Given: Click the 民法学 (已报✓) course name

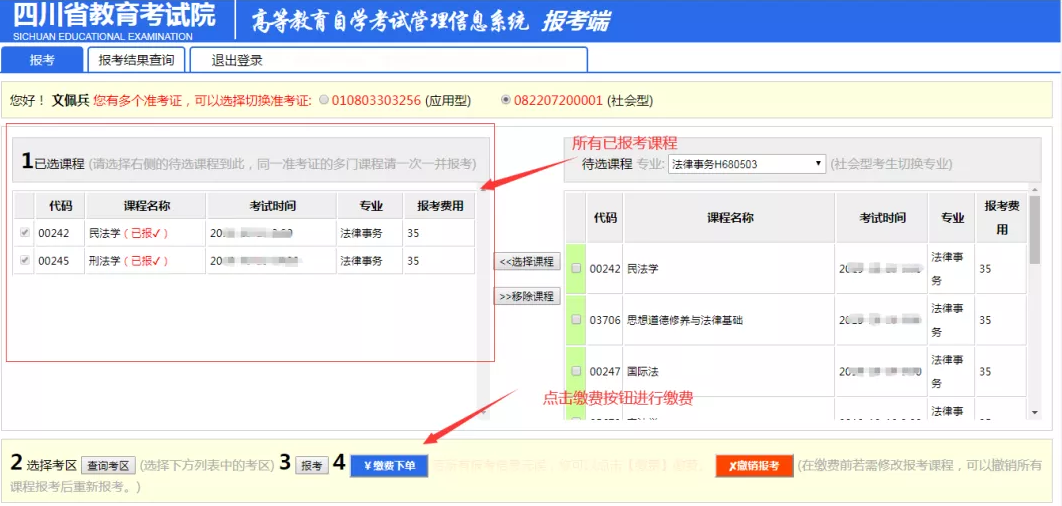Looking at the screenshot, I should [129, 233].
